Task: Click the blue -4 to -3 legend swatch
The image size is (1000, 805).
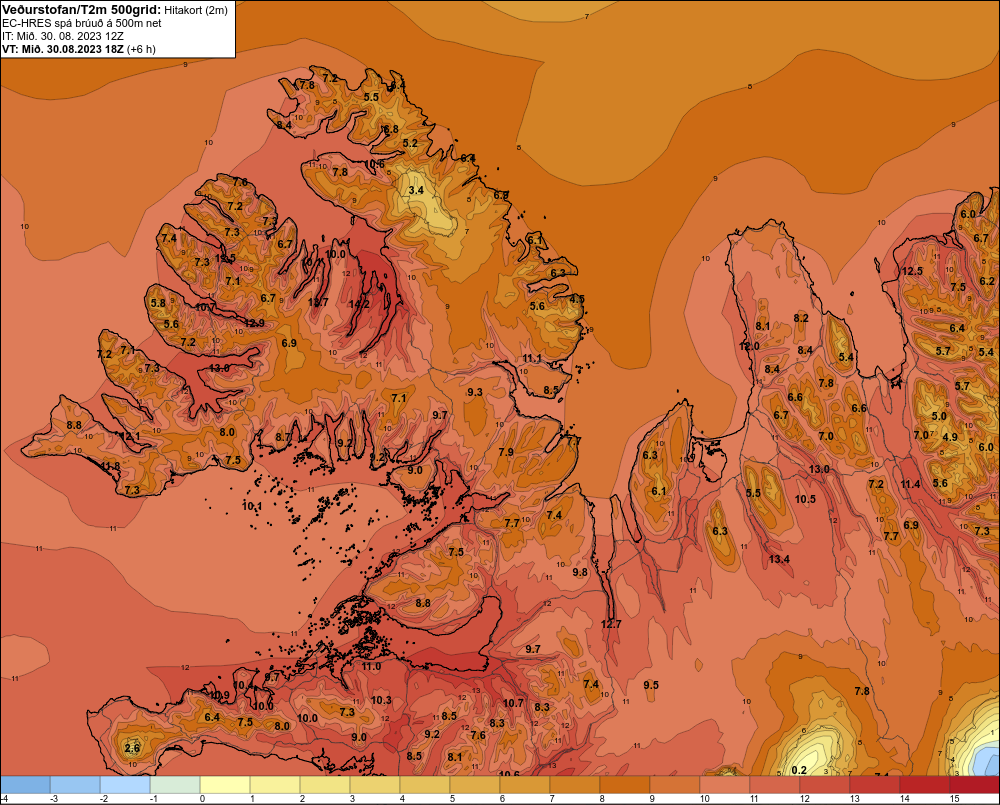Action: [26, 785]
